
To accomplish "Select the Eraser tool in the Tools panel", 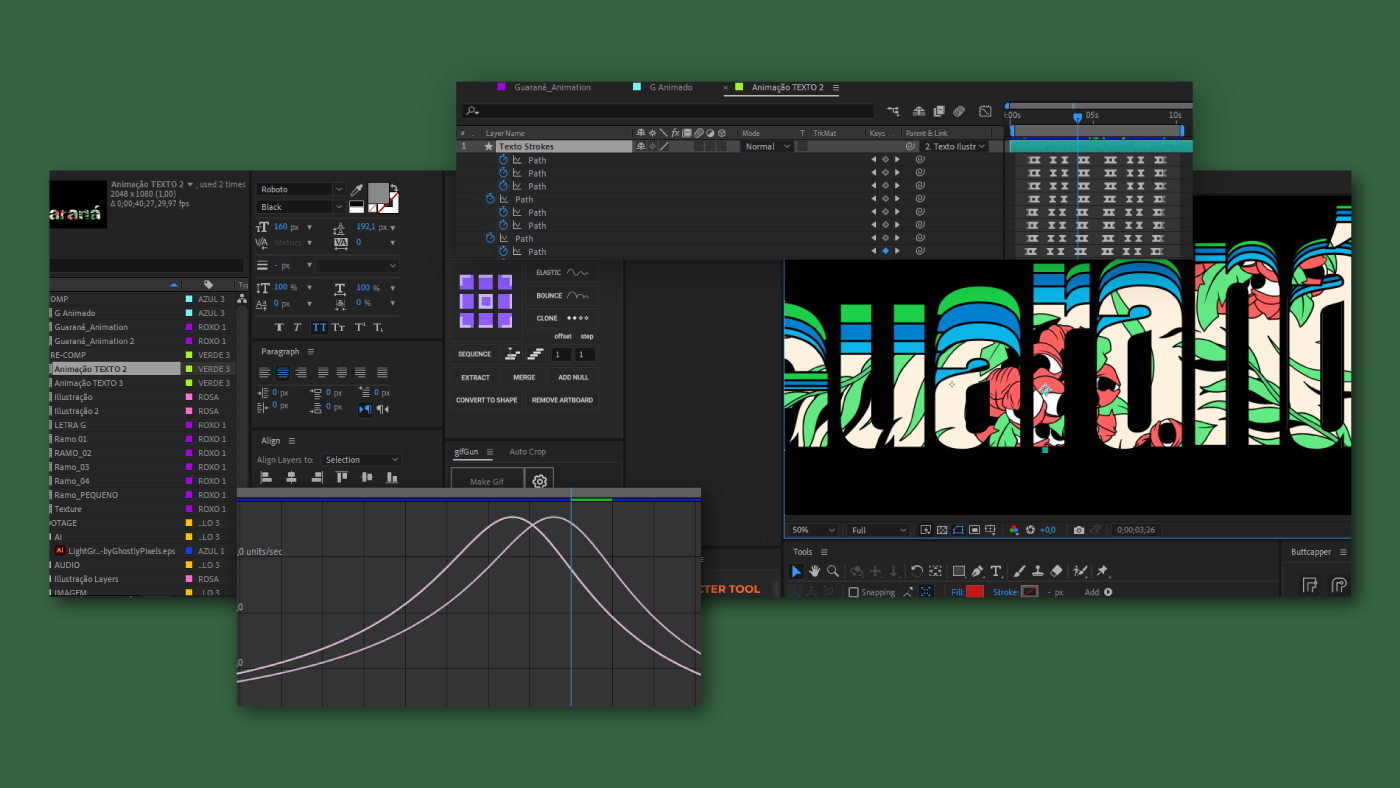I will (x=1057, y=571).
